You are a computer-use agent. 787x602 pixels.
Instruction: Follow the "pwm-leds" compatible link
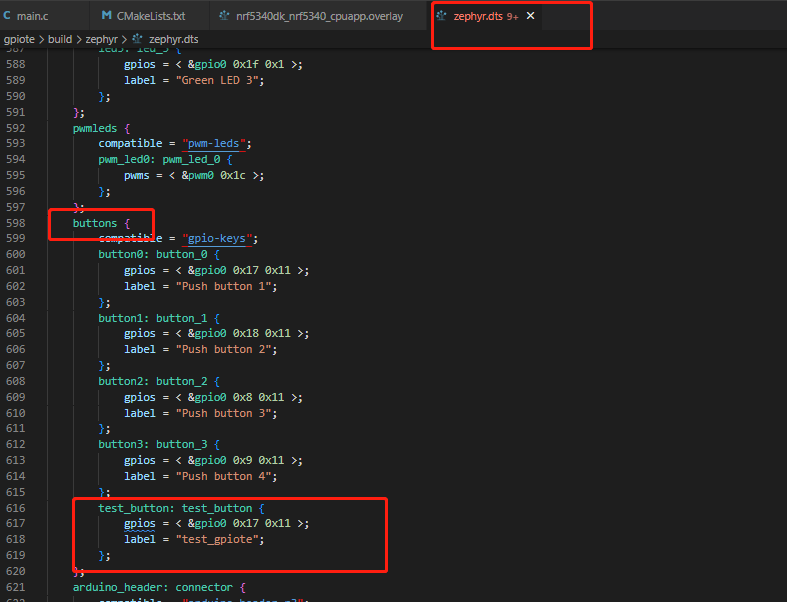[x=213, y=144]
